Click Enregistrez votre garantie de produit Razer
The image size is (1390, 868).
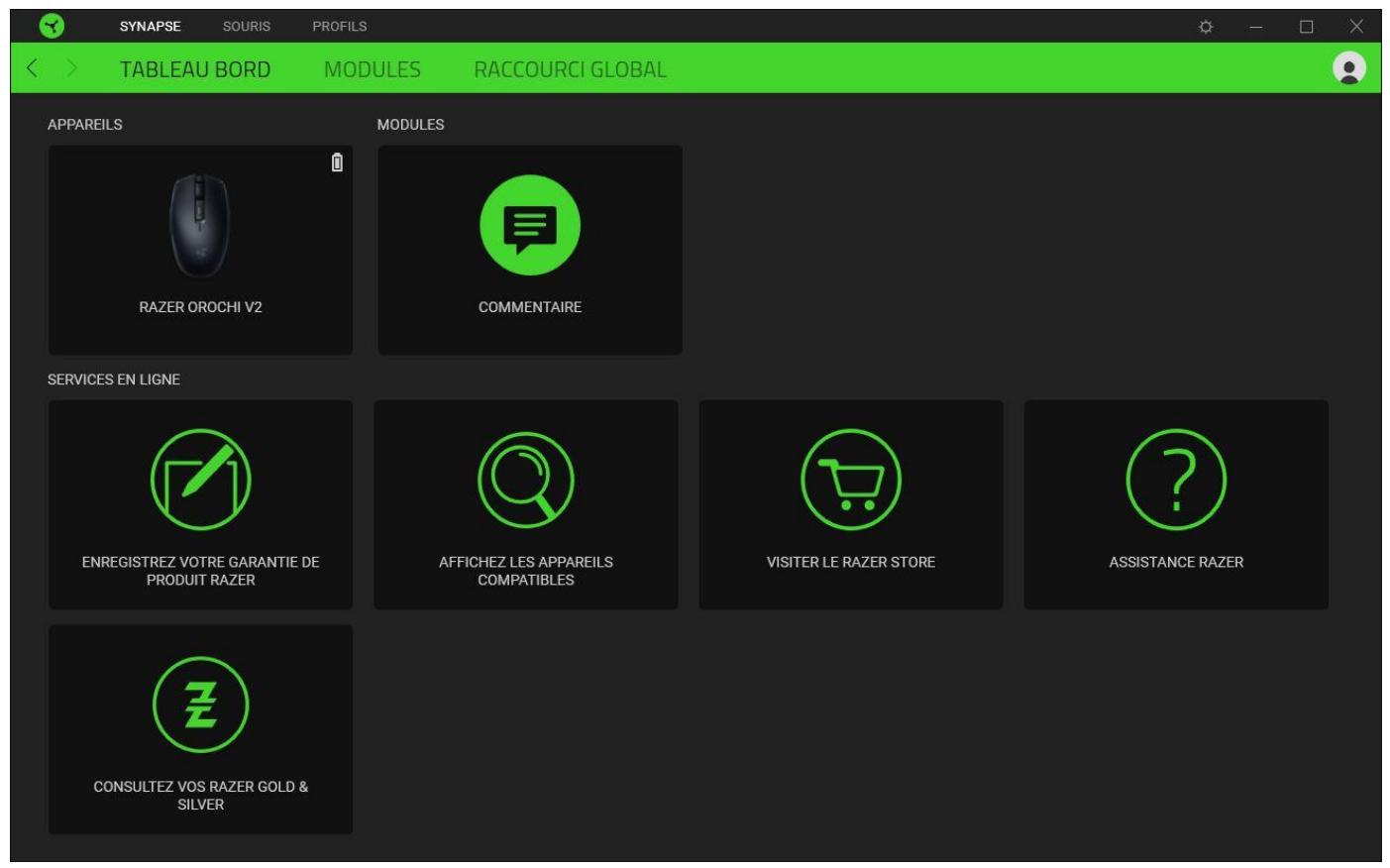[x=200, y=571]
